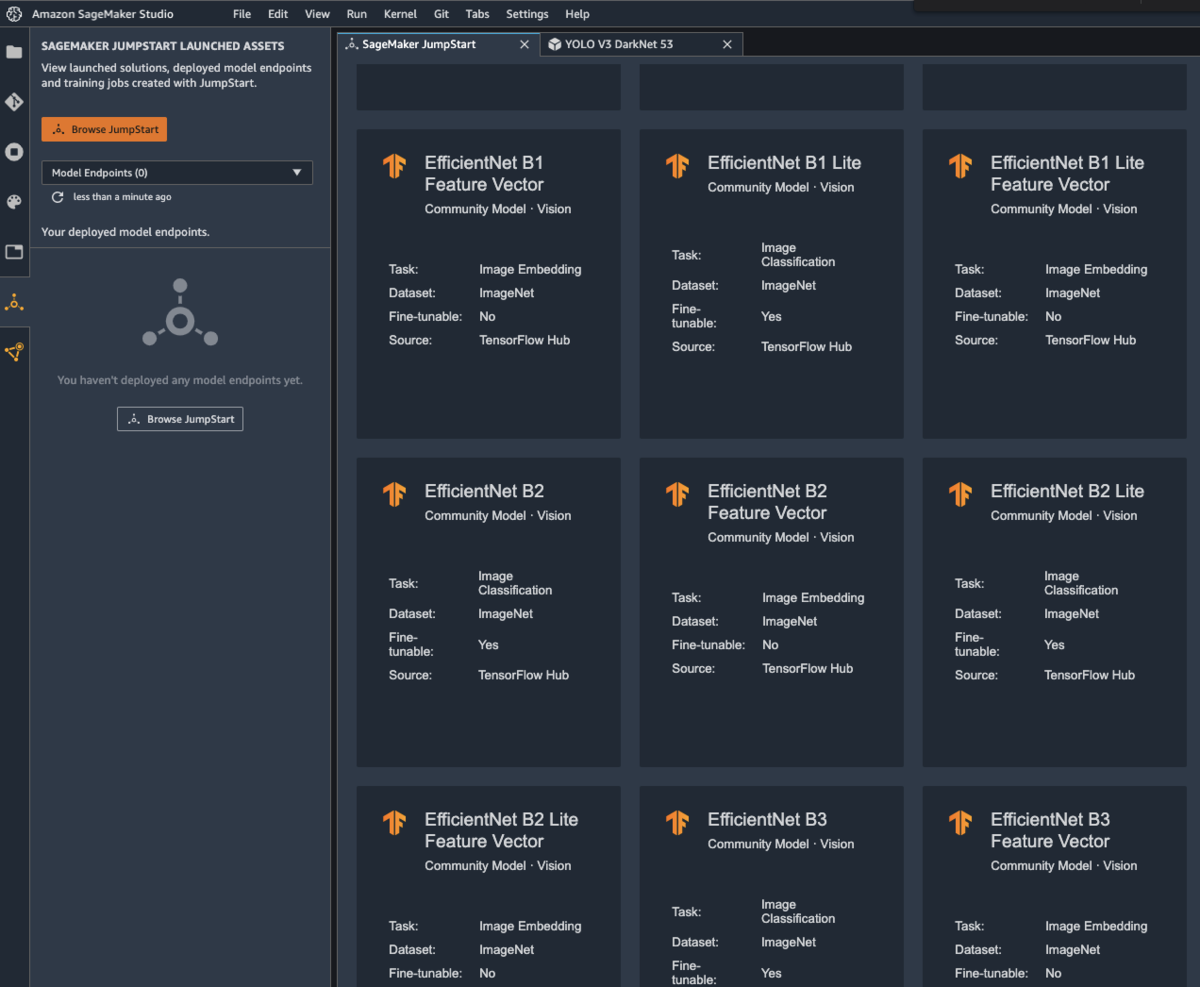
Task: Click the SageMaker Studio logo icon in the menu bar
Action: coord(15,14)
